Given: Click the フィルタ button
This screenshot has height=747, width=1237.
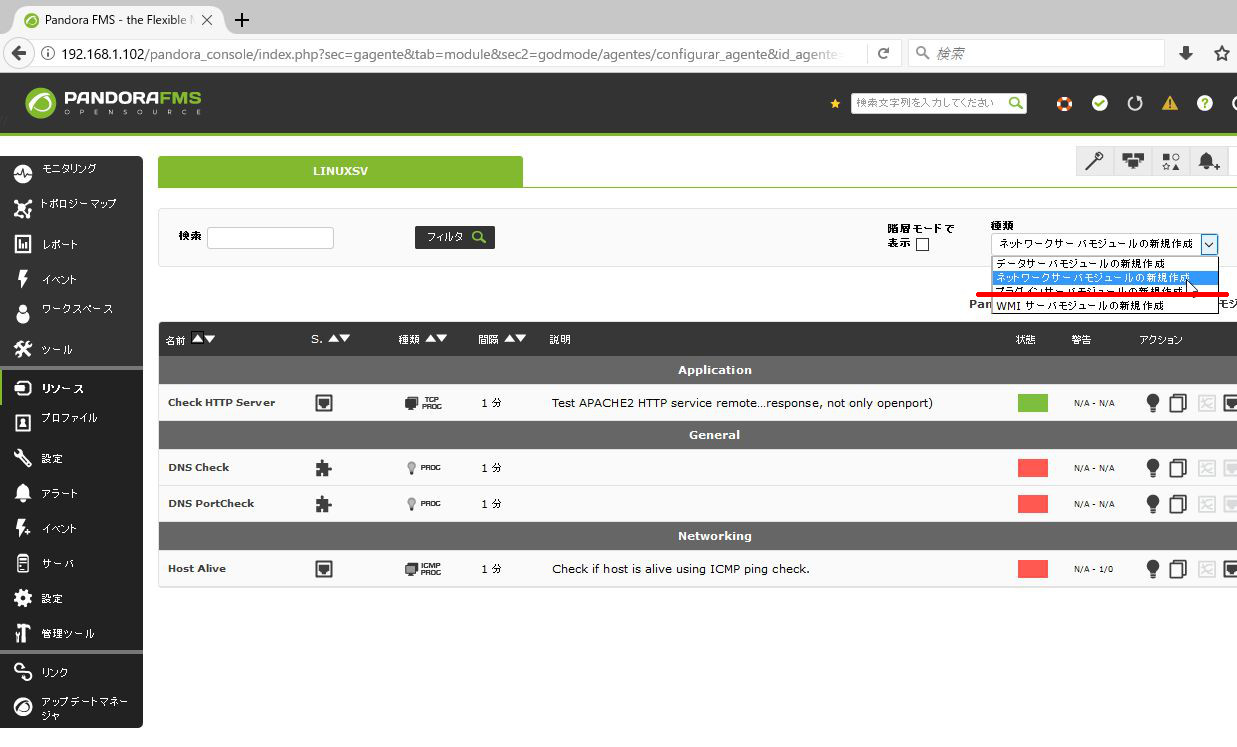Looking at the screenshot, I should click(x=455, y=237).
